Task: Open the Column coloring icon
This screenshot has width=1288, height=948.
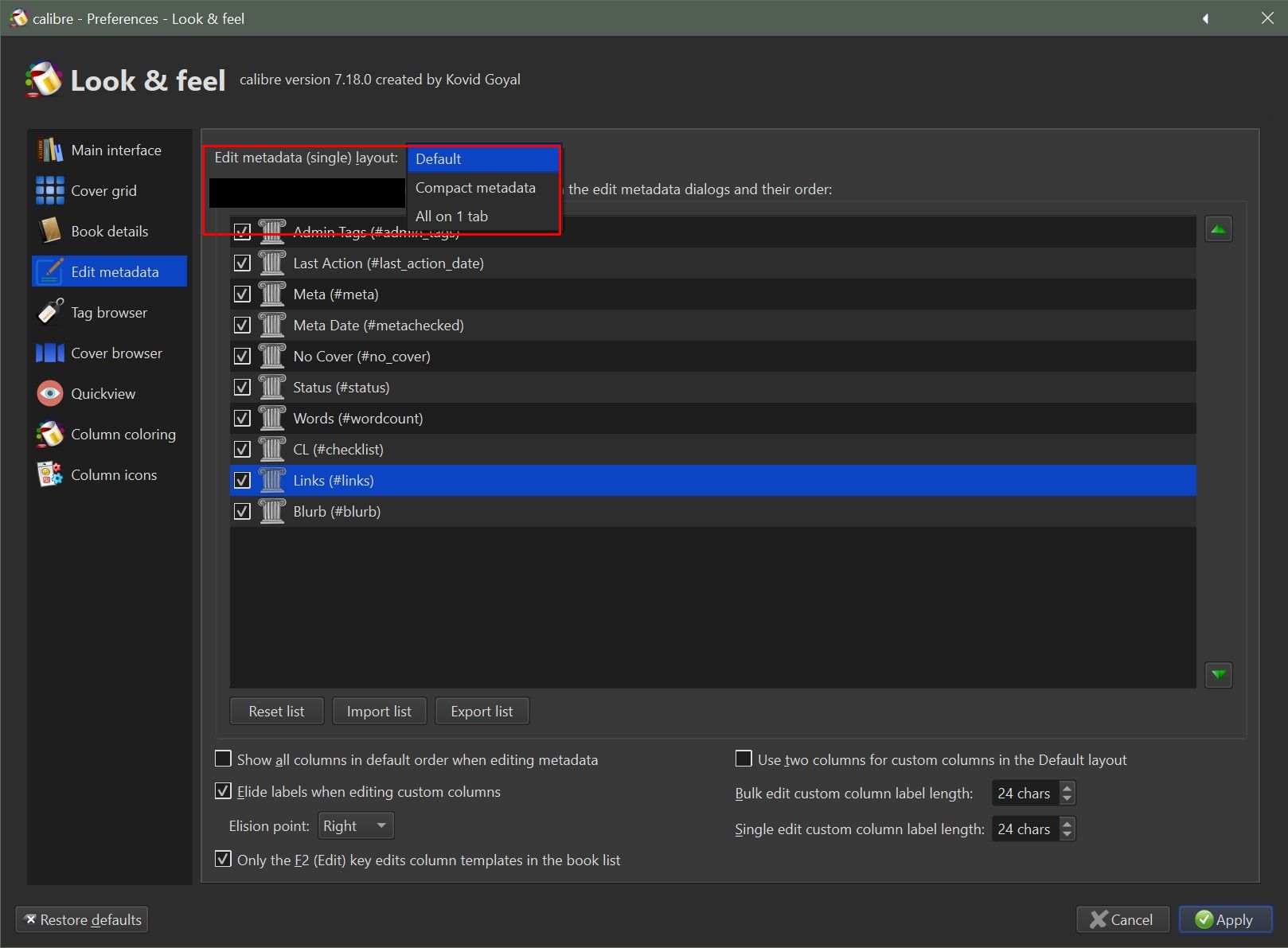Action: [x=50, y=435]
